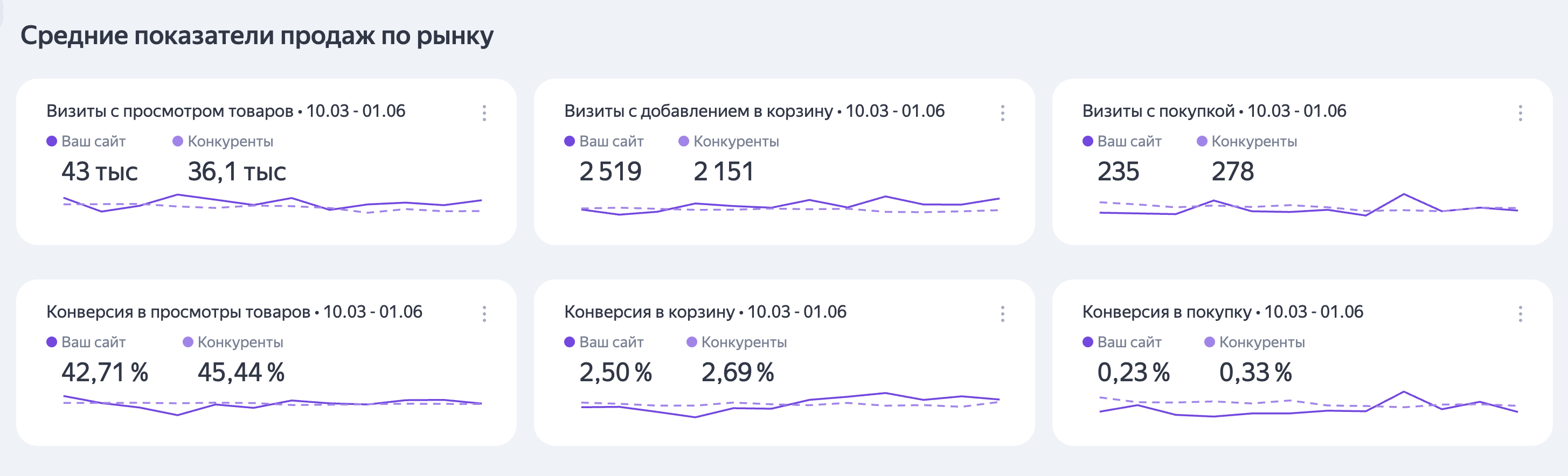The image size is (1568, 476).
Task: Click the 42,71 % product views conversion value
Action: click(105, 373)
